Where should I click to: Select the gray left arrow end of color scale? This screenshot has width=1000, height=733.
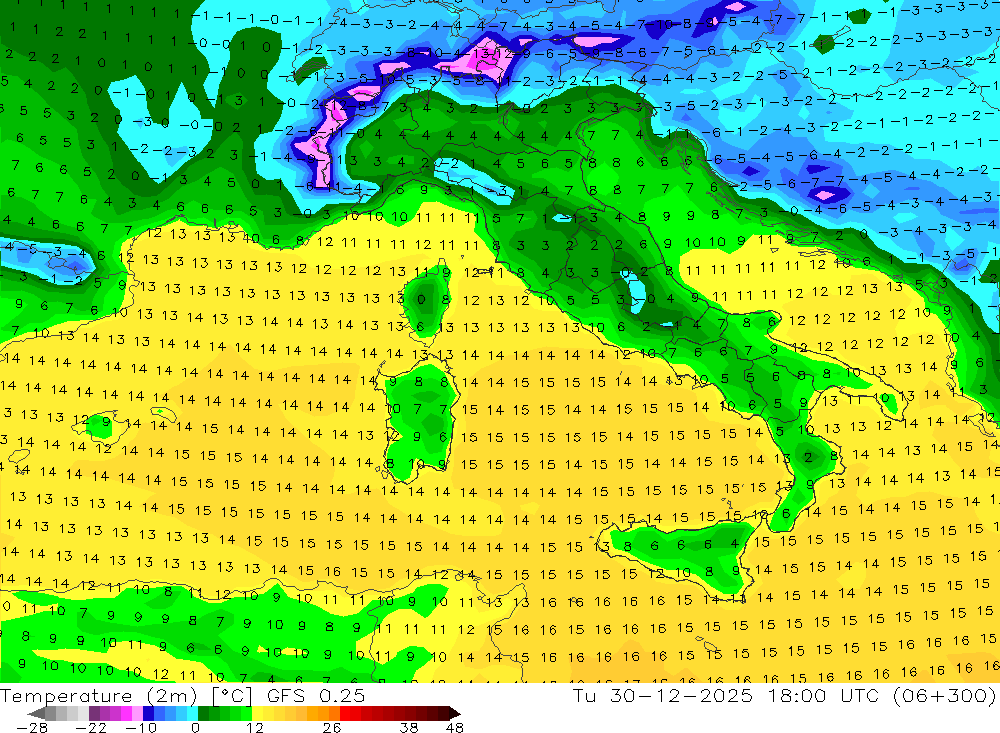tap(36, 714)
